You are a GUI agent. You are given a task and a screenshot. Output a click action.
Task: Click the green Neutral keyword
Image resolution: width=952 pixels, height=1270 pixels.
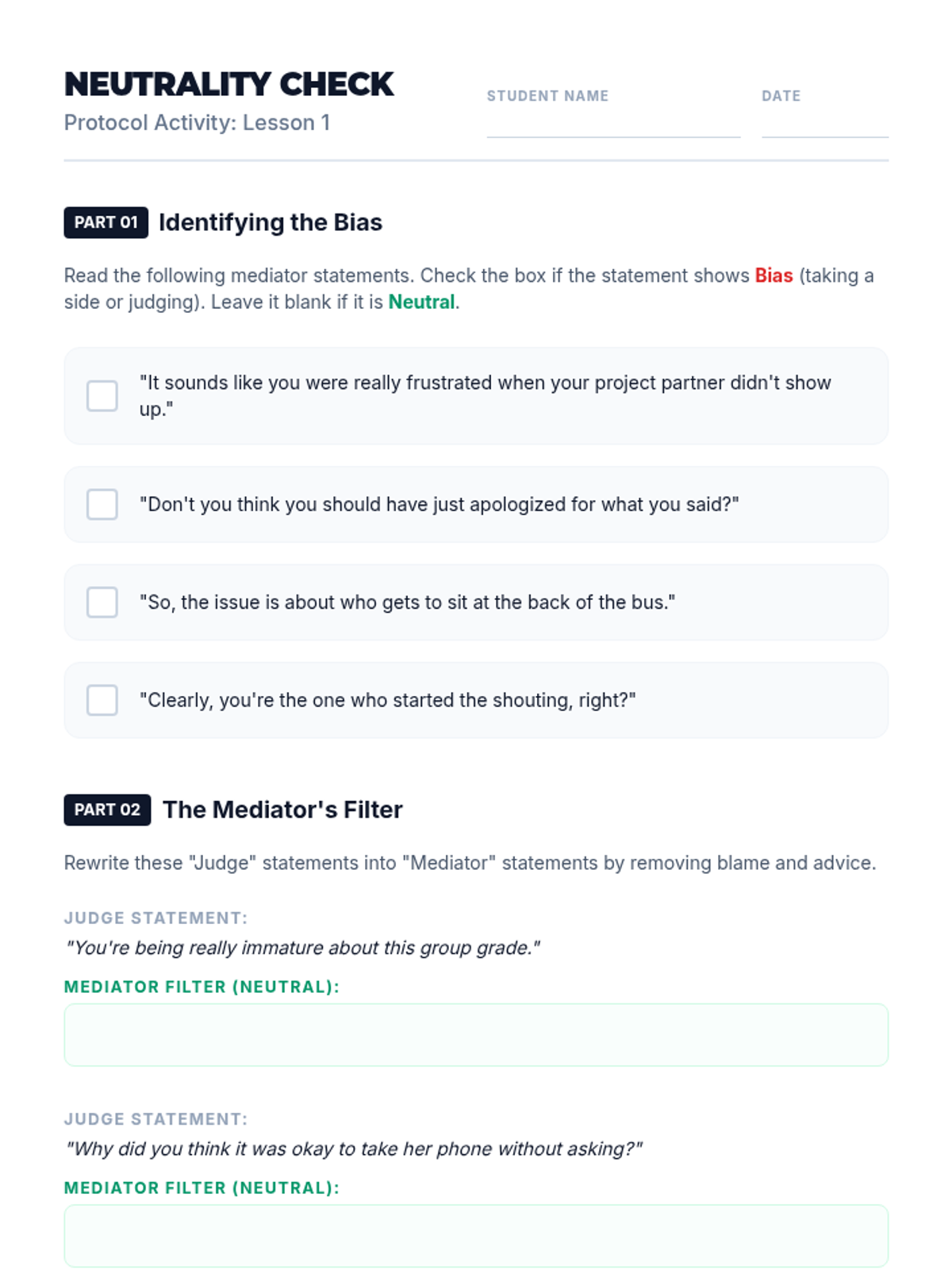(421, 302)
